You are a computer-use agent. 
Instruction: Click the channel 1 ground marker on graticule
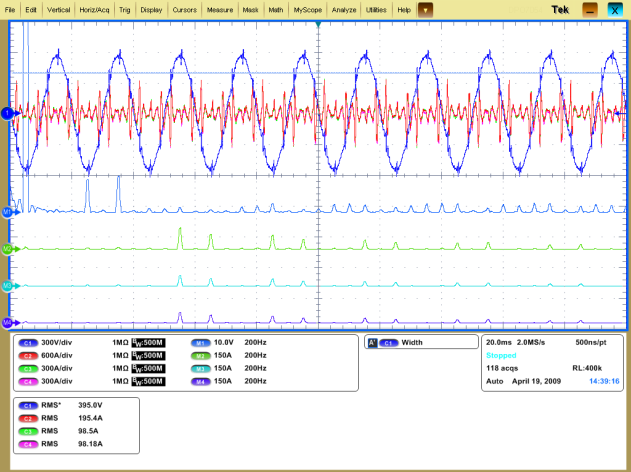click(9, 114)
